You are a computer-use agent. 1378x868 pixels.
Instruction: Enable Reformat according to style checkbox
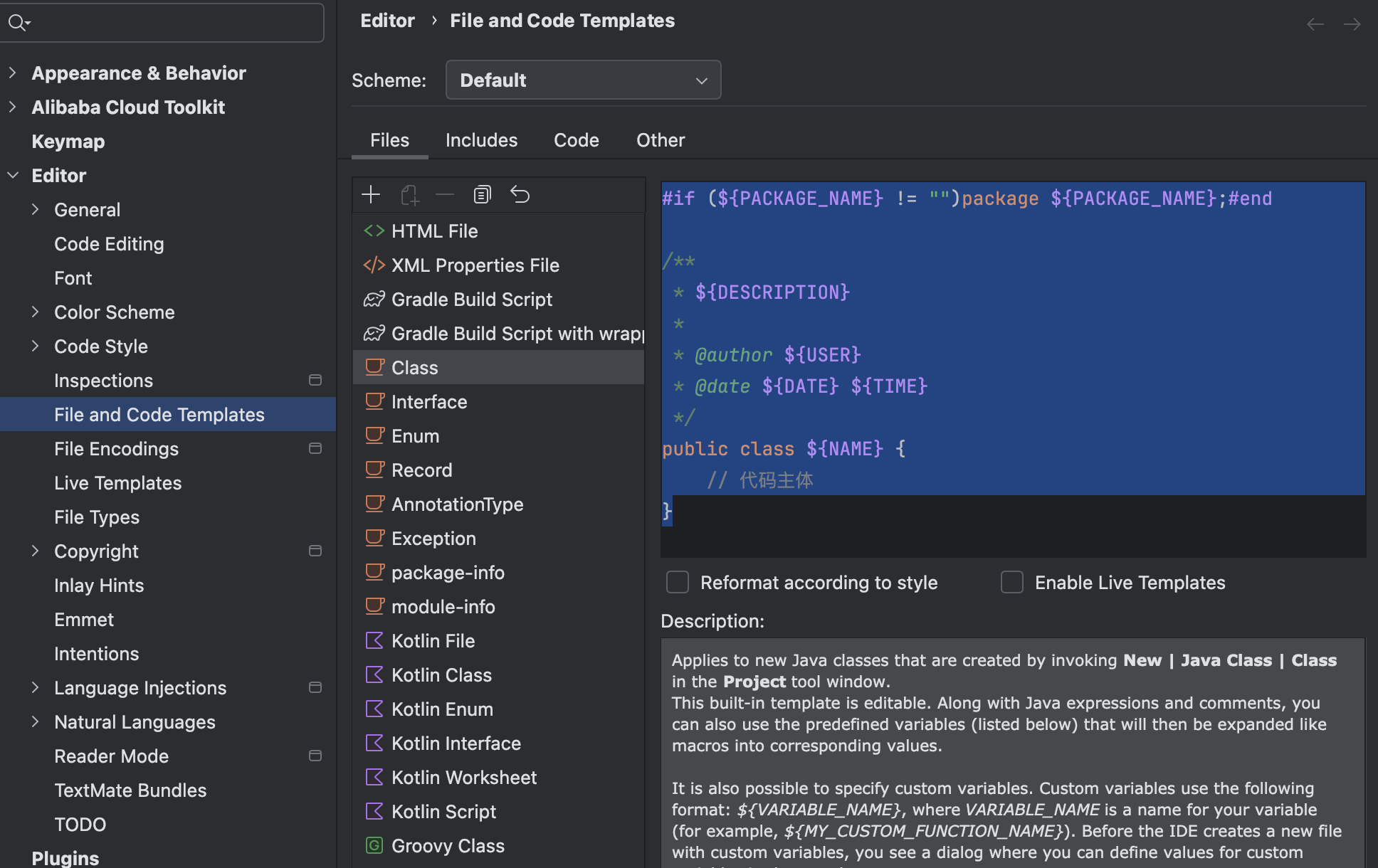click(677, 582)
